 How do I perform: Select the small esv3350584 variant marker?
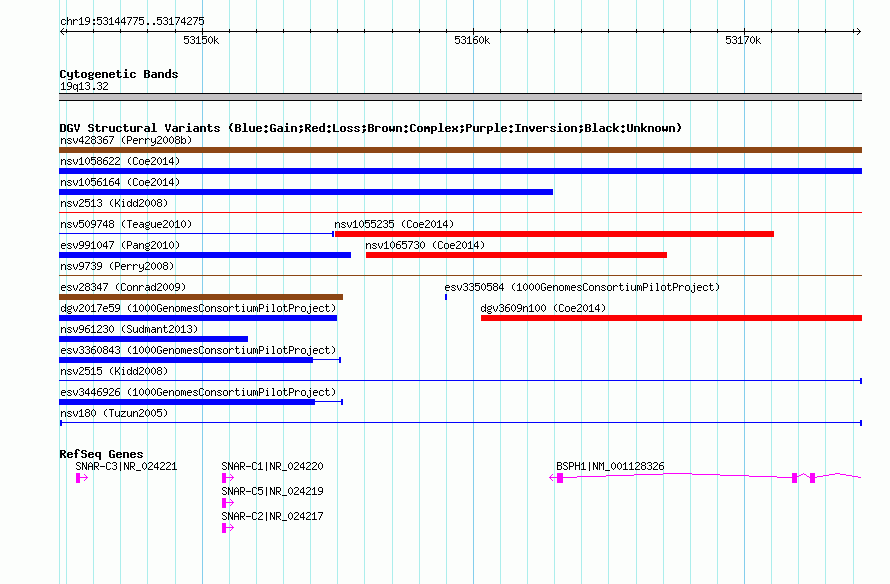click(x=446, y=297)
